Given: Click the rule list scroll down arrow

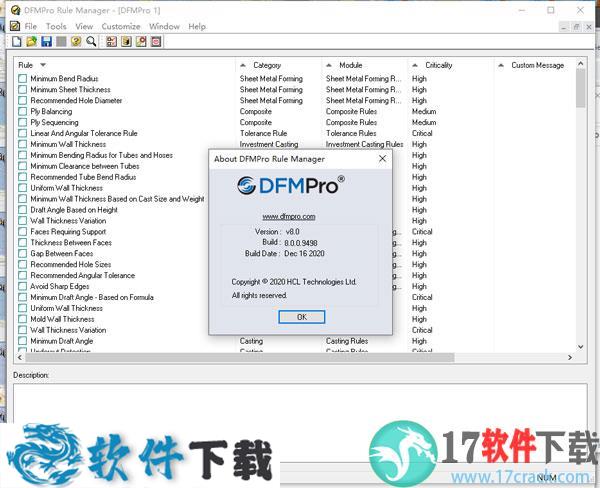Looking at the screenshot, I should 580,347.
